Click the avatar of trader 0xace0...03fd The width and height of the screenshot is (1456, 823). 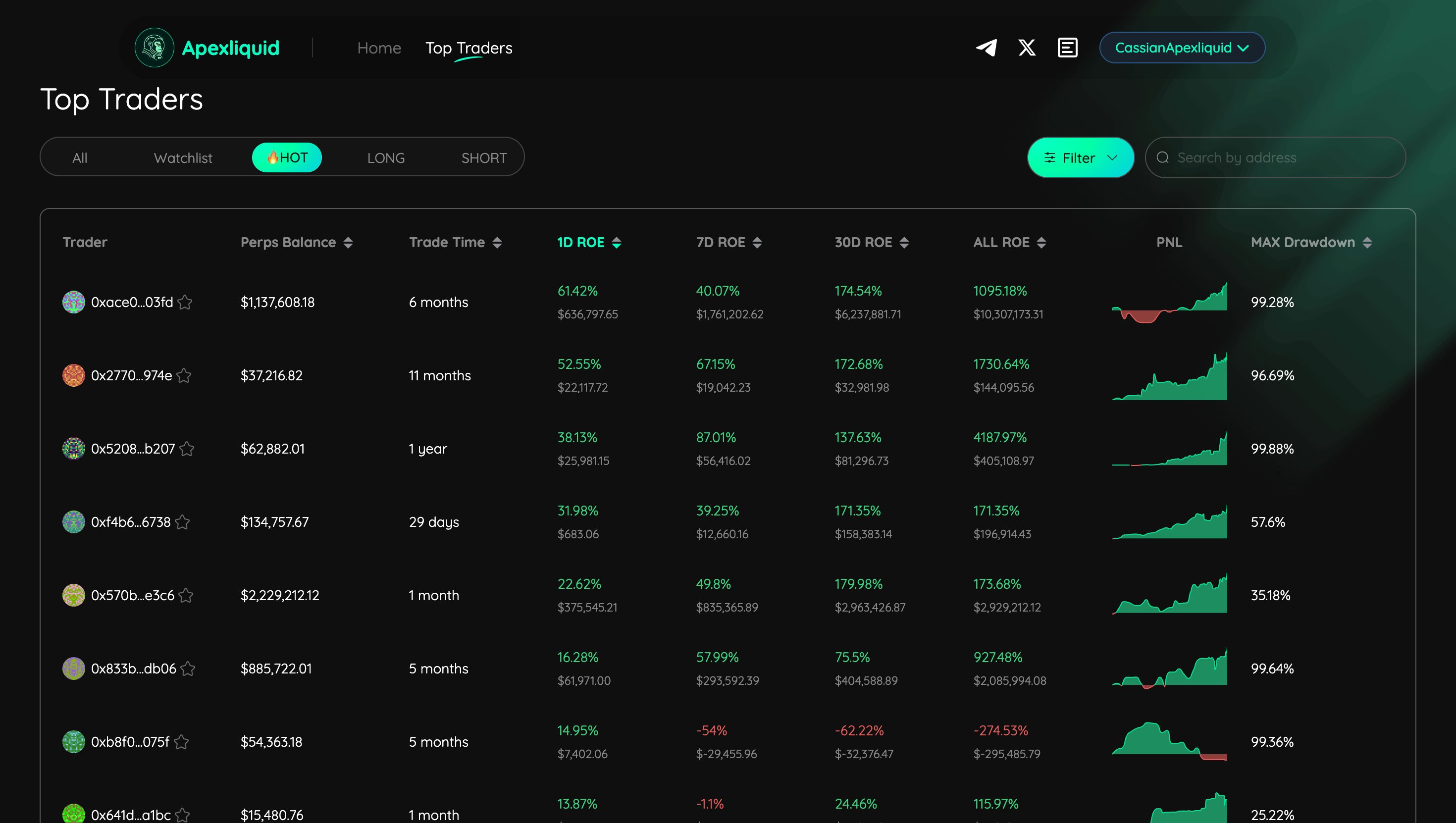point(73,302)
